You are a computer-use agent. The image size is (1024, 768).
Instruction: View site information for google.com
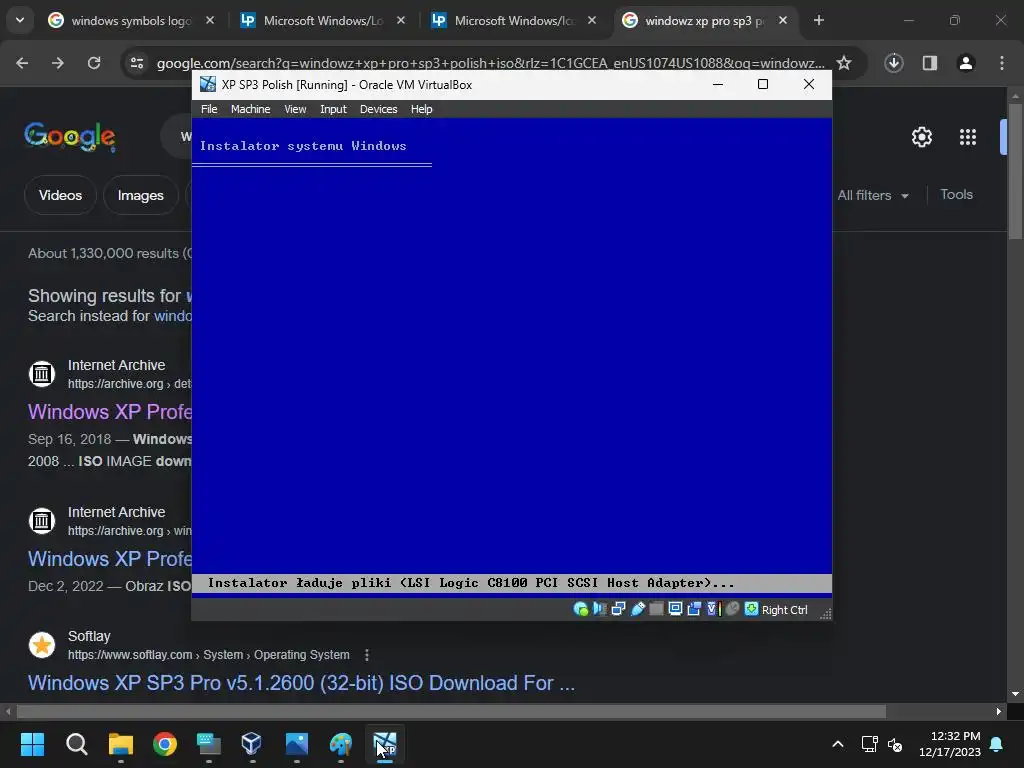point(137,63)
